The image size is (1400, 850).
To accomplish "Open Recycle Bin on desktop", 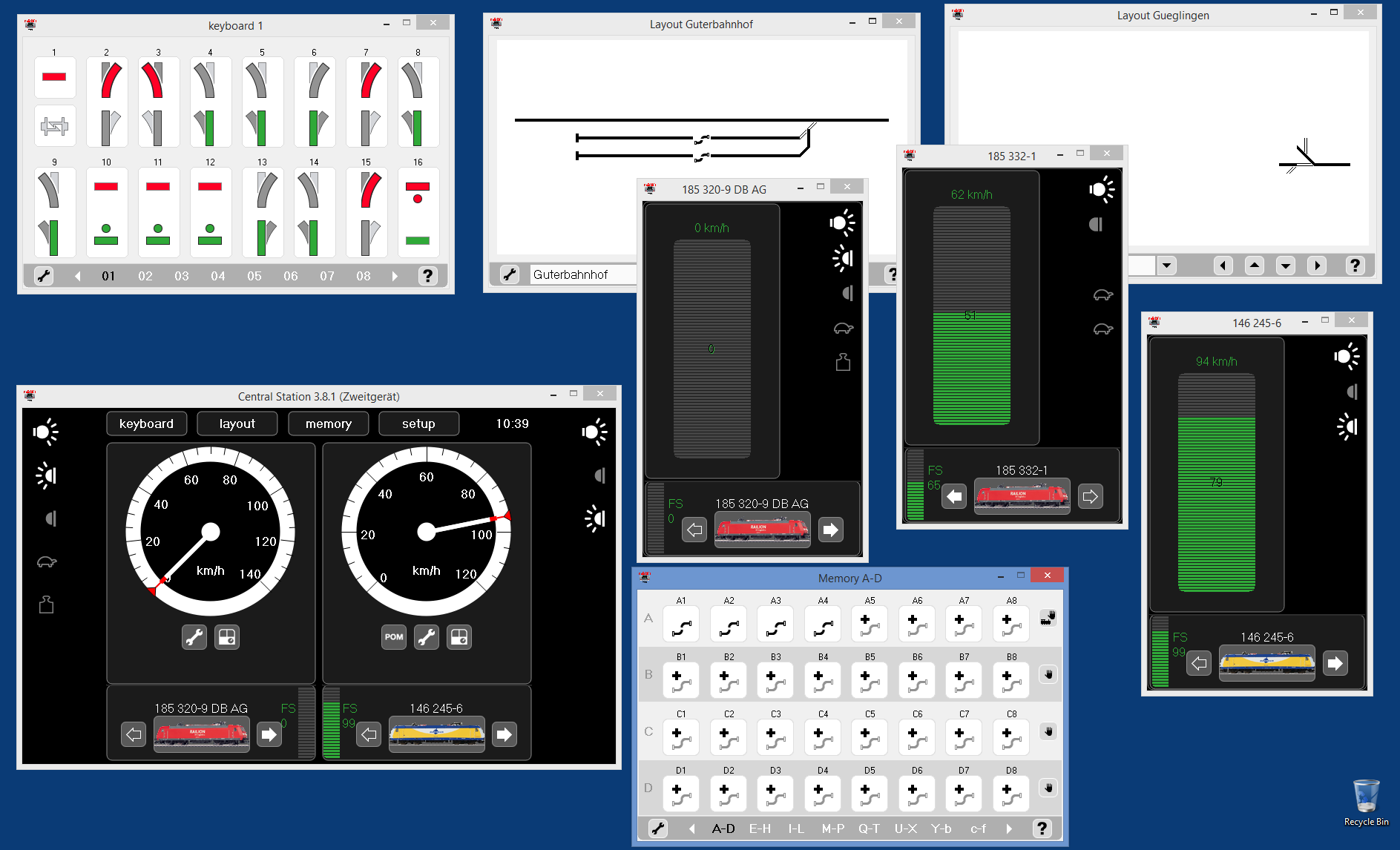I will (x=1366, y=803).
